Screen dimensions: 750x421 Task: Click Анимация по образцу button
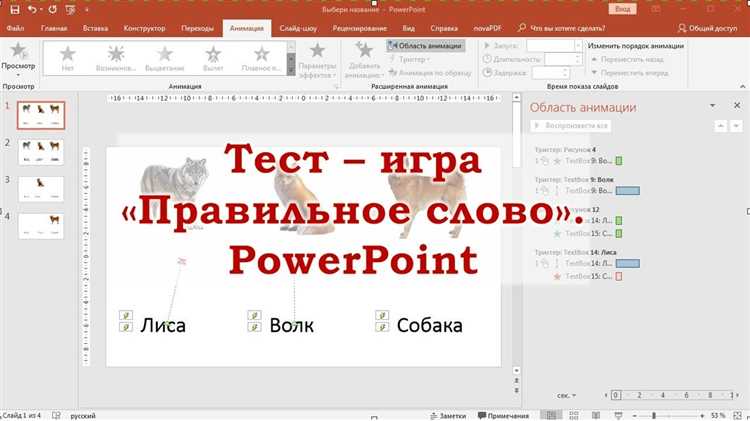(x=430, y=73)
